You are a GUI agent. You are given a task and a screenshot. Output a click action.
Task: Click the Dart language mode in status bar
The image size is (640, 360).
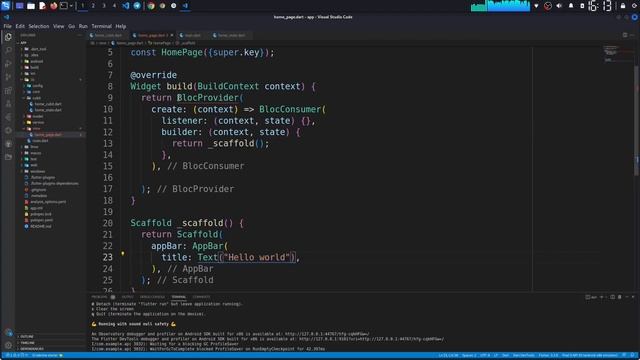click(505, 356)
